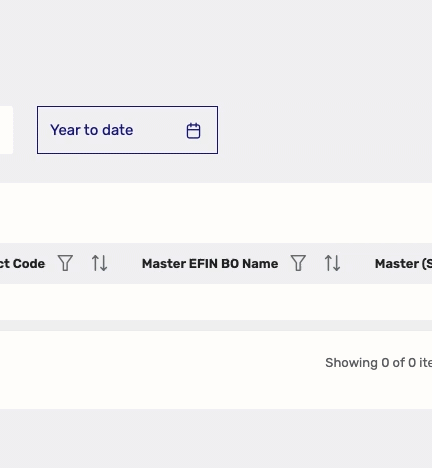Viewport: 432px width, 468px height.
Task: Click gray page background below the footer panel
Action: pyautogui.click(x=216, y=438)
